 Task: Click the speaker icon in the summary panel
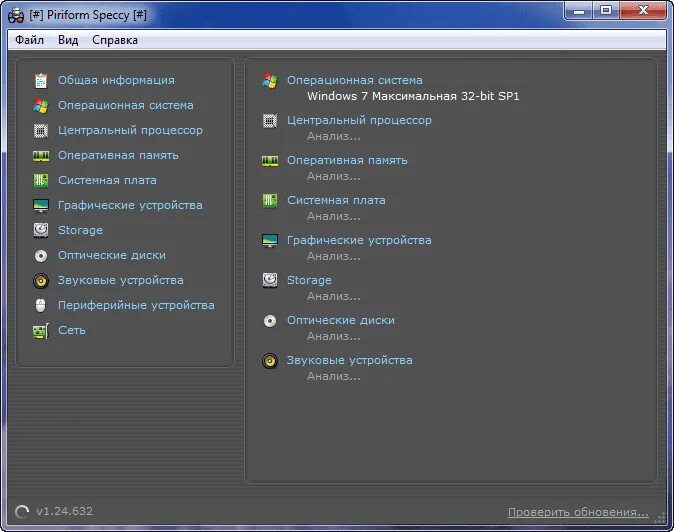click(270, 361)
